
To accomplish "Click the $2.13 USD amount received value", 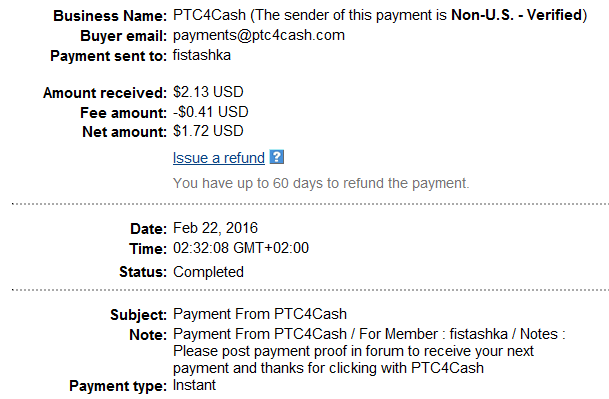I will [x=208, y=92].
